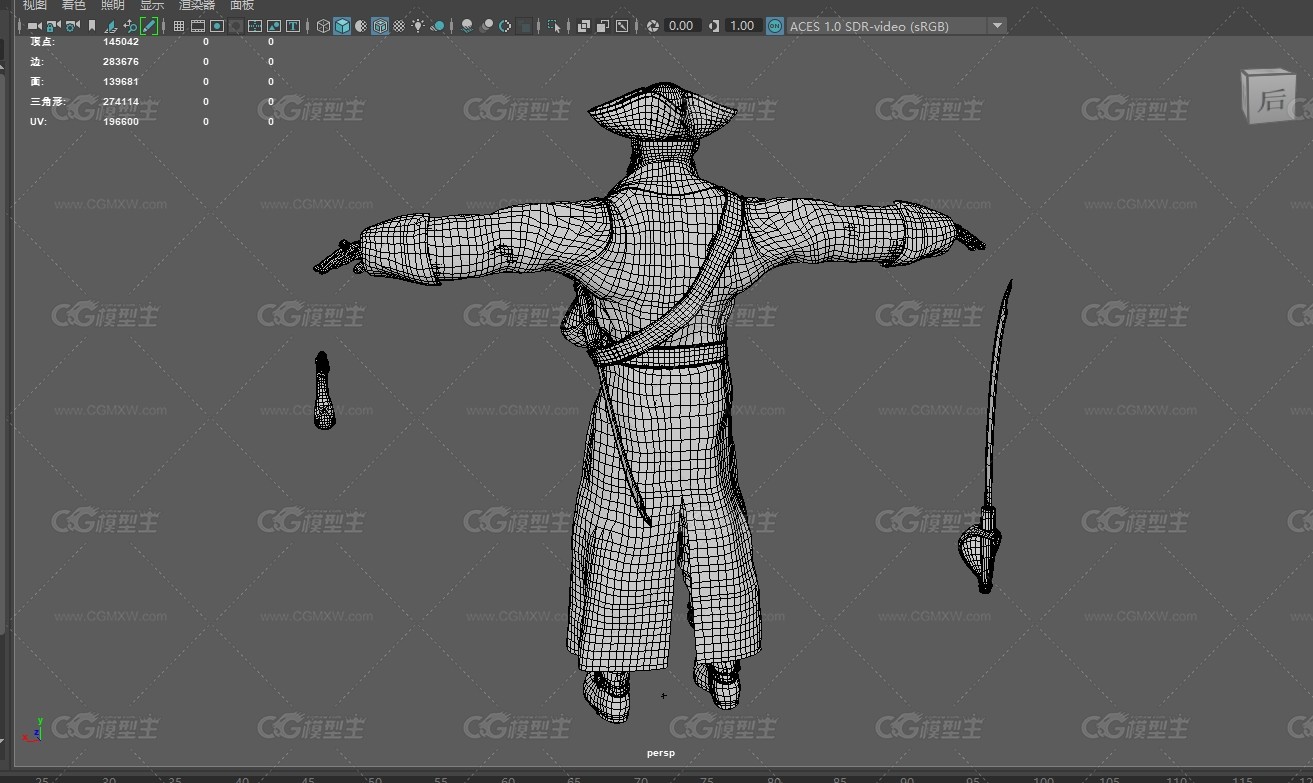Toggle the Field Chart icon
This screenshot has width=1313, height=783.
coord(254,26)
